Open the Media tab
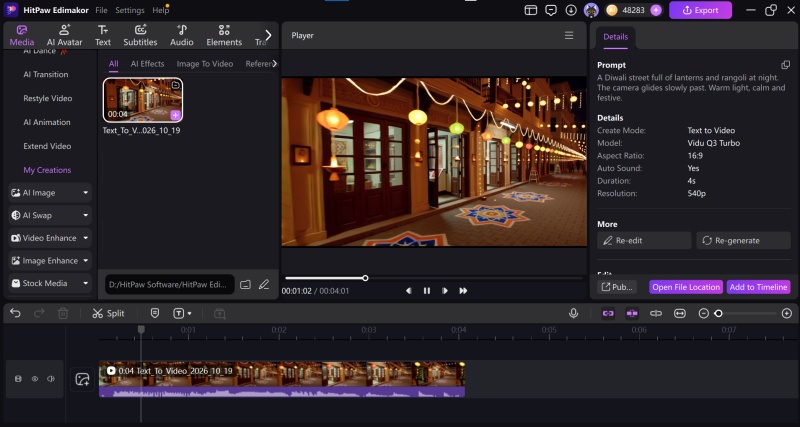Screen dimensions: 800x427 click(x=21, y=35)
